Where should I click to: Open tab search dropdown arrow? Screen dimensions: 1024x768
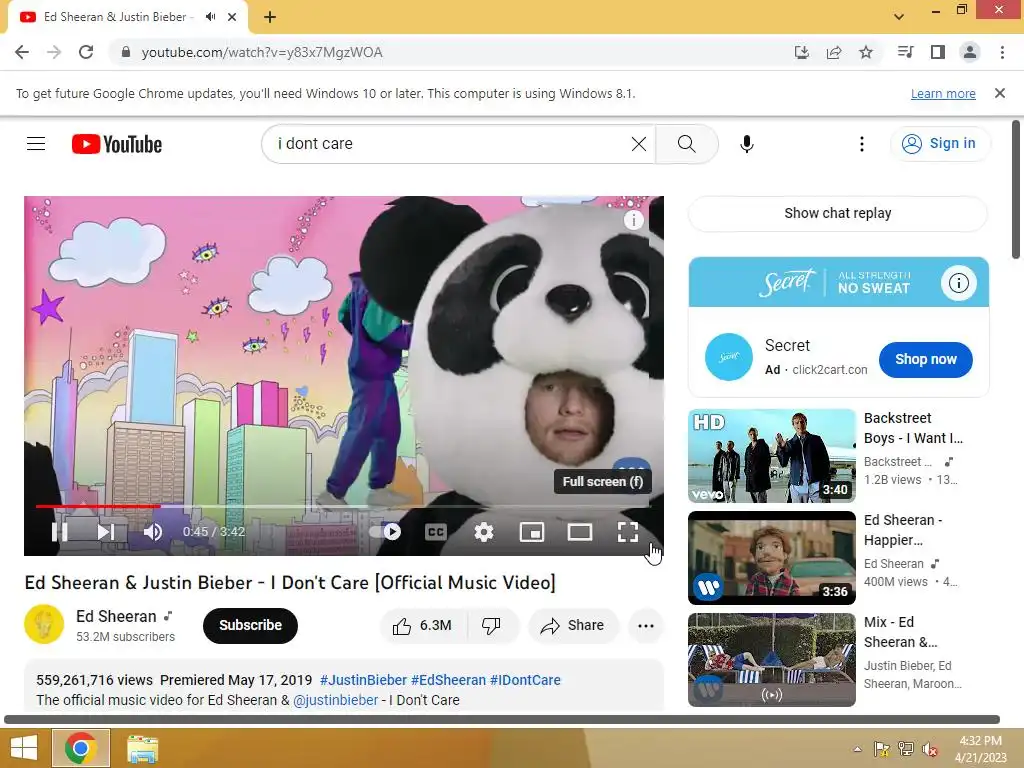click(x=899, y=17)
